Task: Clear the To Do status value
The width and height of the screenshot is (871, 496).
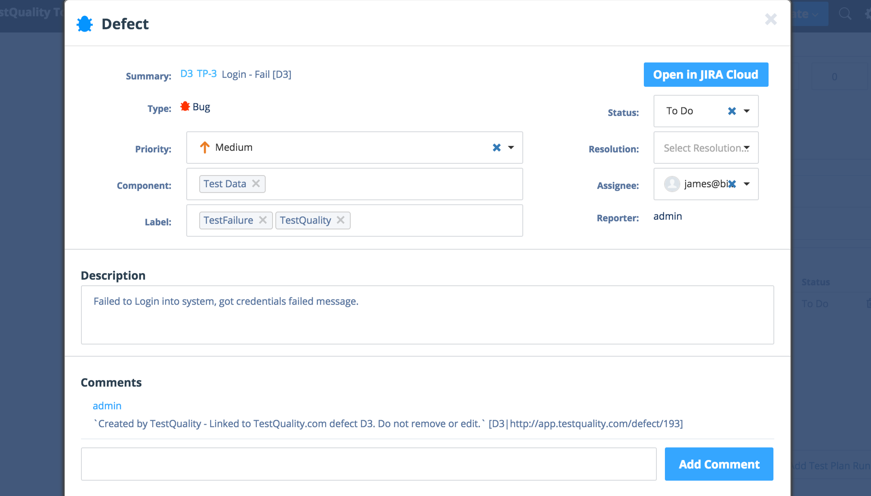Action: (x=732, y=111)
